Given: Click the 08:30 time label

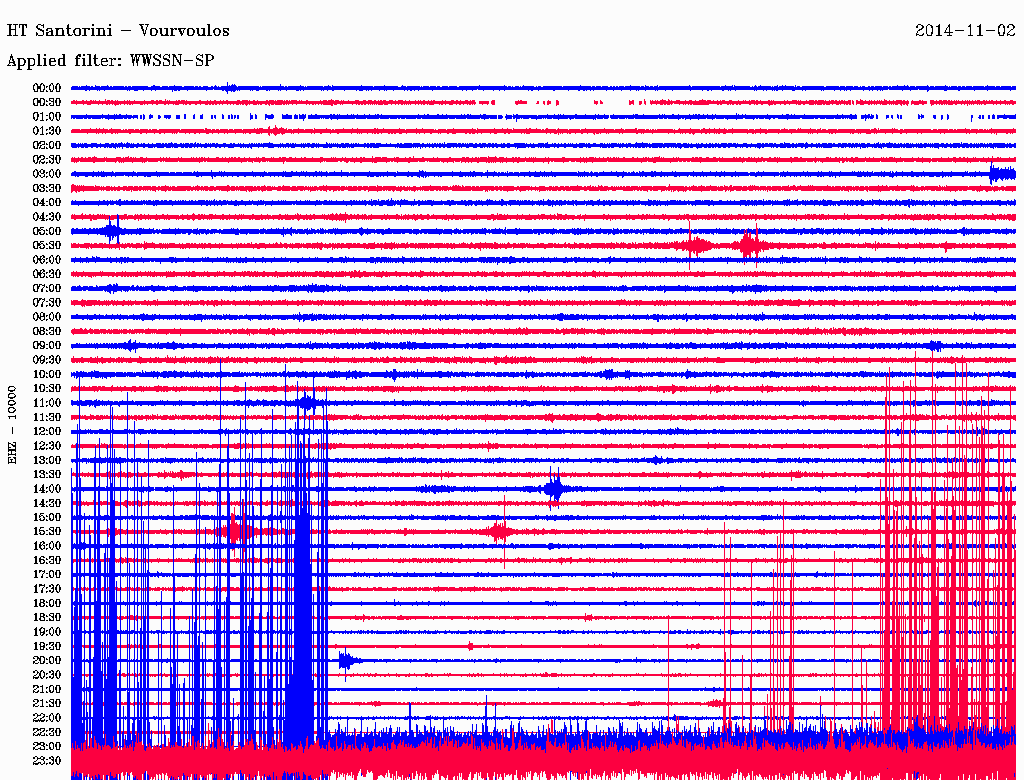Looking at the screenshot, I should point(47,331).
